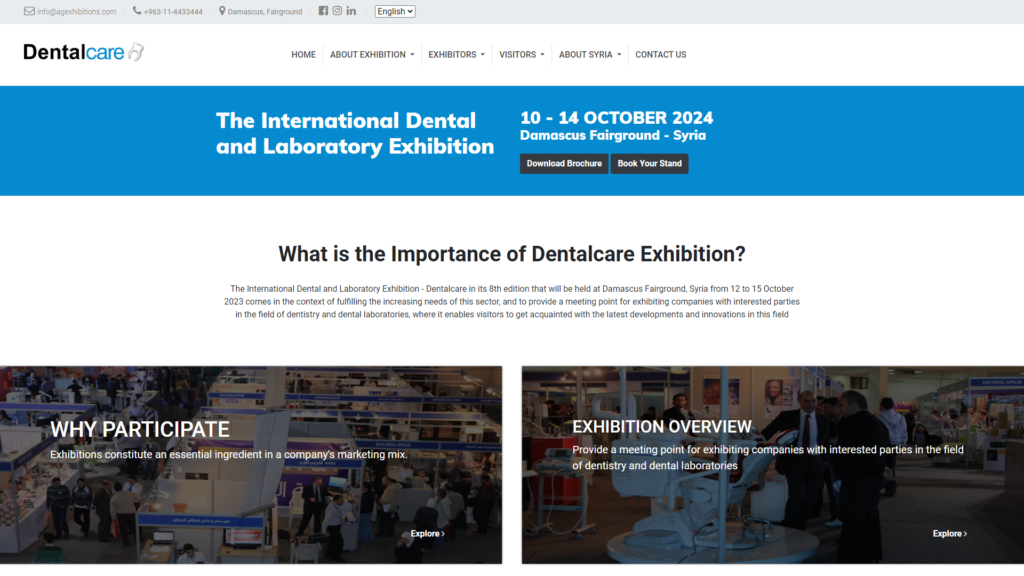
Task: Click the phone number +963-11-4433444
Action: 173,12
